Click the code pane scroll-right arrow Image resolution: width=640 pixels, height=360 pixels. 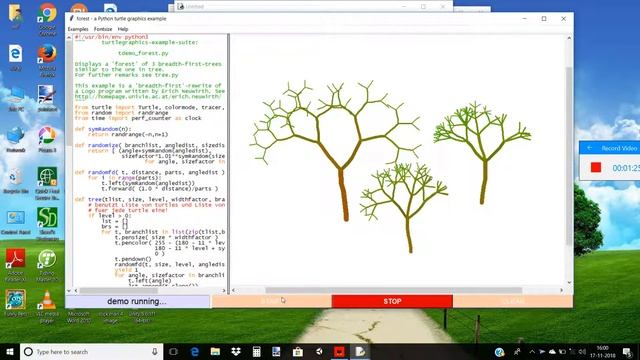click(x=224, y=291)
